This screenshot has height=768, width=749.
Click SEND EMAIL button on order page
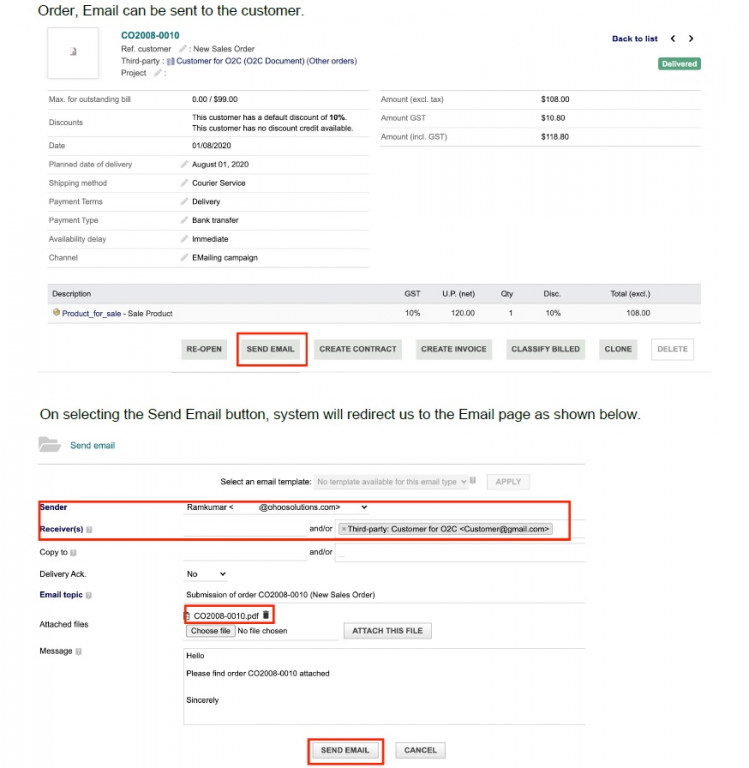tap(270, 349)
